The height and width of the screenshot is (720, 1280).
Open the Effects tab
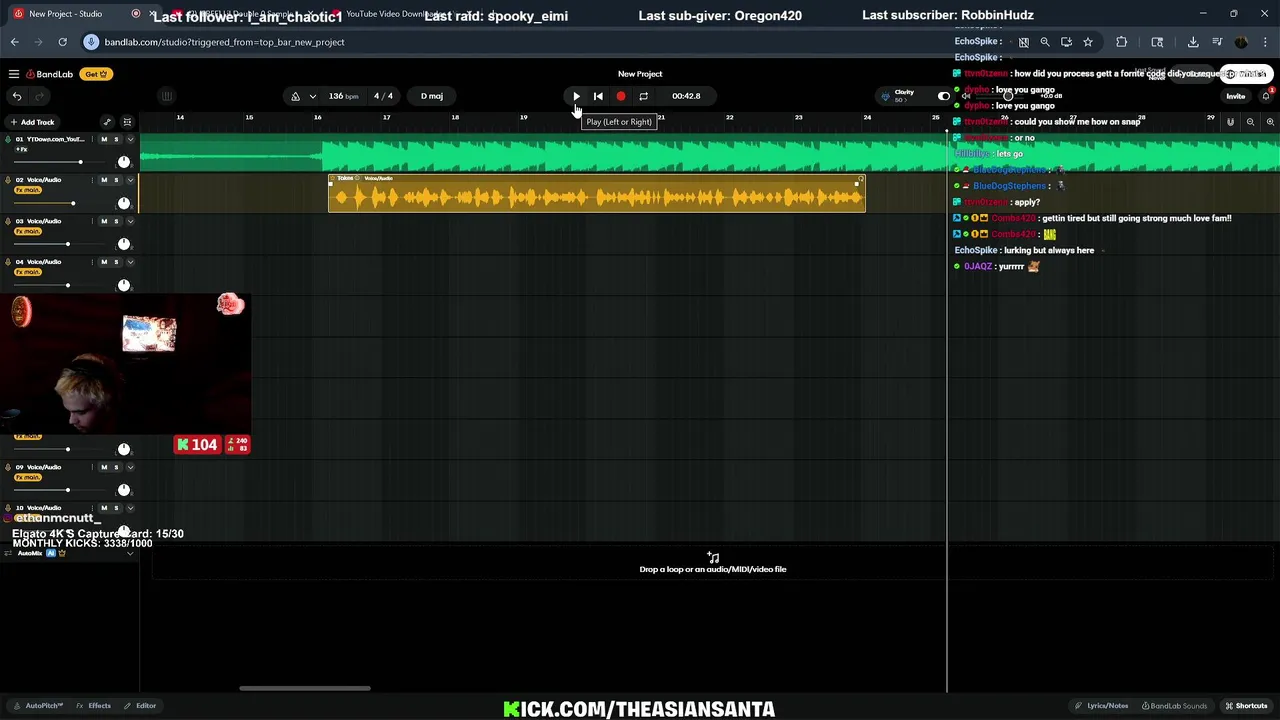(x=94, y=706)
